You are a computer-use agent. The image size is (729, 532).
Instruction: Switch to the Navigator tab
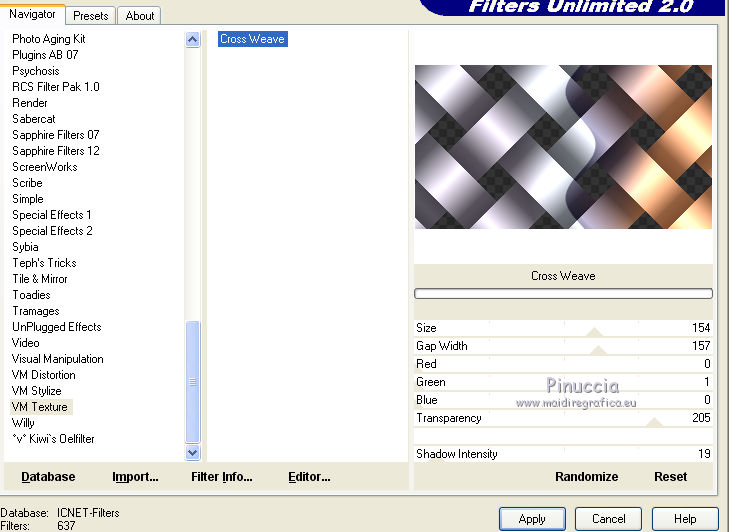pyautogui.click(x=32, y=14)
